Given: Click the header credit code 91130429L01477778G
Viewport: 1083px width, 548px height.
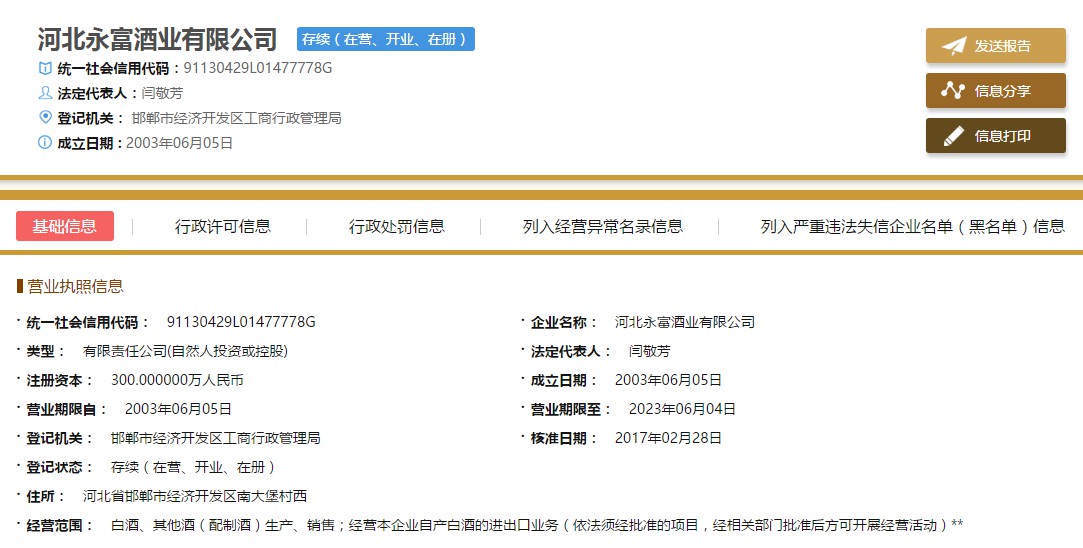Looking at the screenshot, I should (x=258, y=68).
